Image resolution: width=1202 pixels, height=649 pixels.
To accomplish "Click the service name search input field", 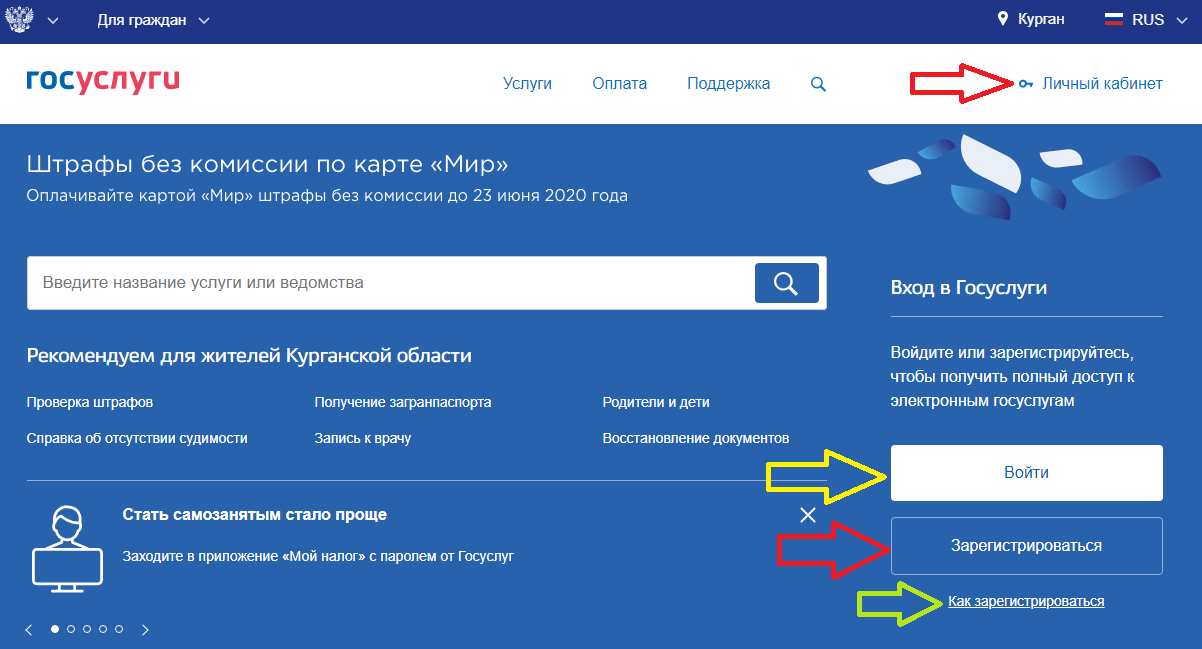I will click(x=390, y=283).
